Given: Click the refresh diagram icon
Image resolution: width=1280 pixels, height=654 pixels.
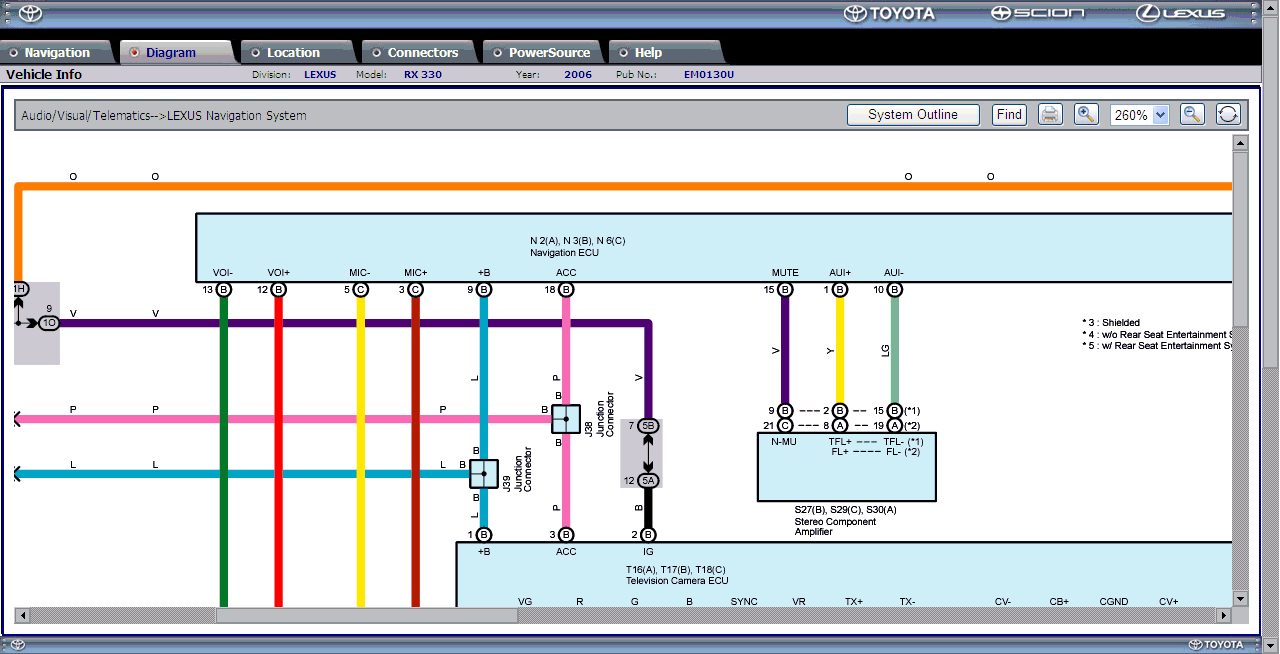Looking at the screenshot, I should click(1228, 115).
